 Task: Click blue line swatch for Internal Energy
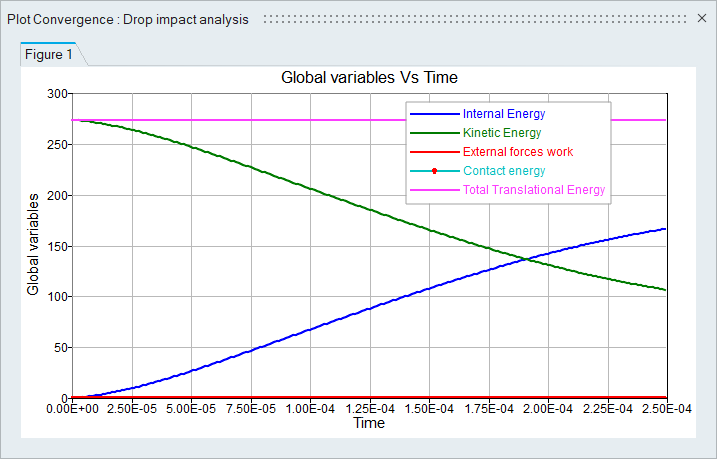tap(434, 114)
